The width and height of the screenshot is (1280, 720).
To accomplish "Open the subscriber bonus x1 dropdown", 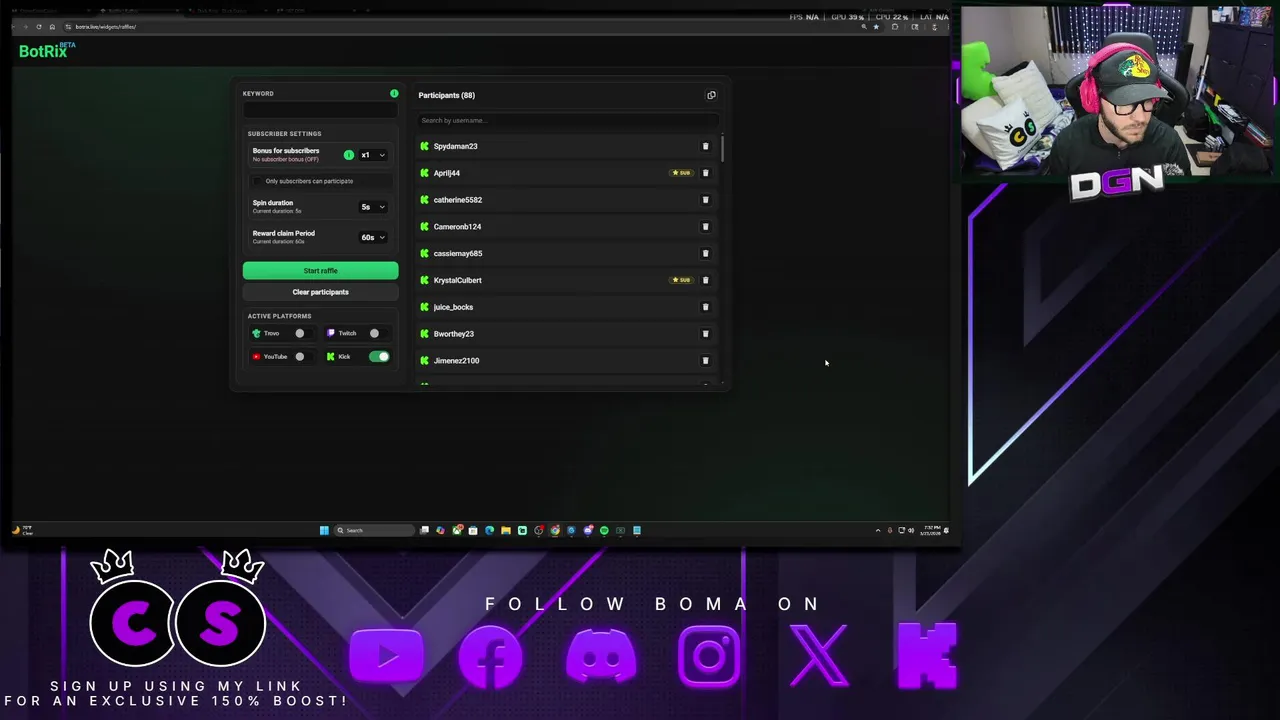I will point(372,155).
